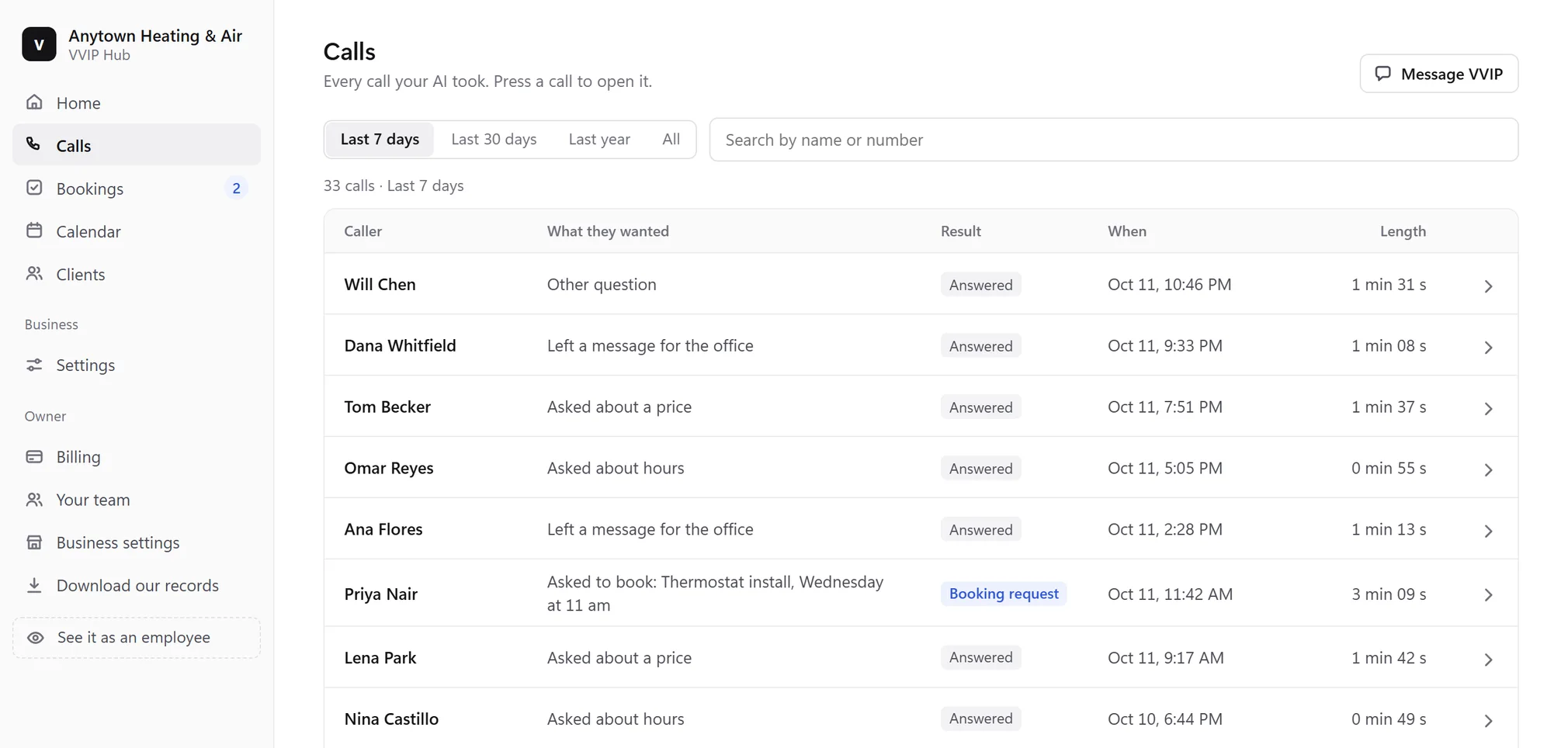Click the When column header

[x=1126, y=231]
